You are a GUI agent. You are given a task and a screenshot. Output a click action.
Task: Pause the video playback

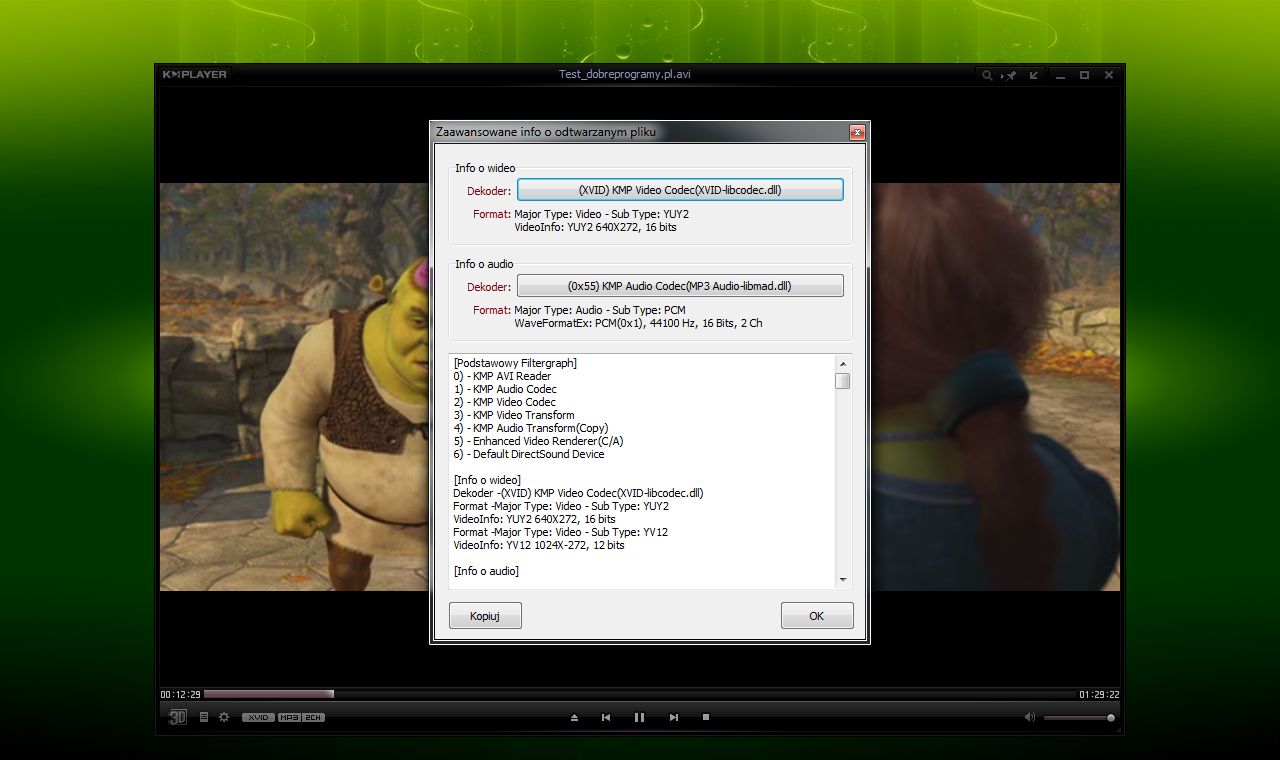[x=639, y=717]
